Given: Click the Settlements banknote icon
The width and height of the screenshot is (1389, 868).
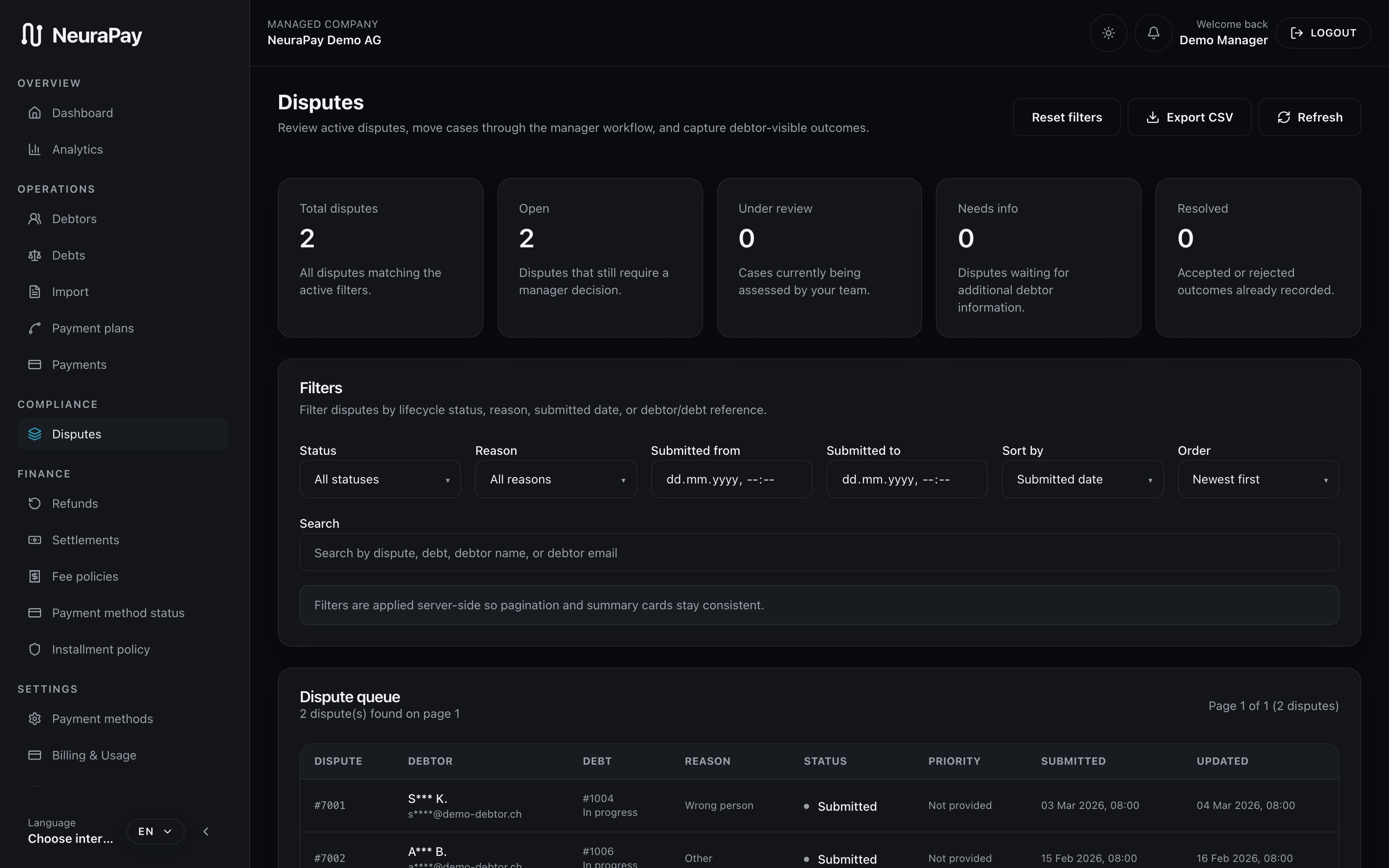Looking at the screenshot, I should 34,540.
